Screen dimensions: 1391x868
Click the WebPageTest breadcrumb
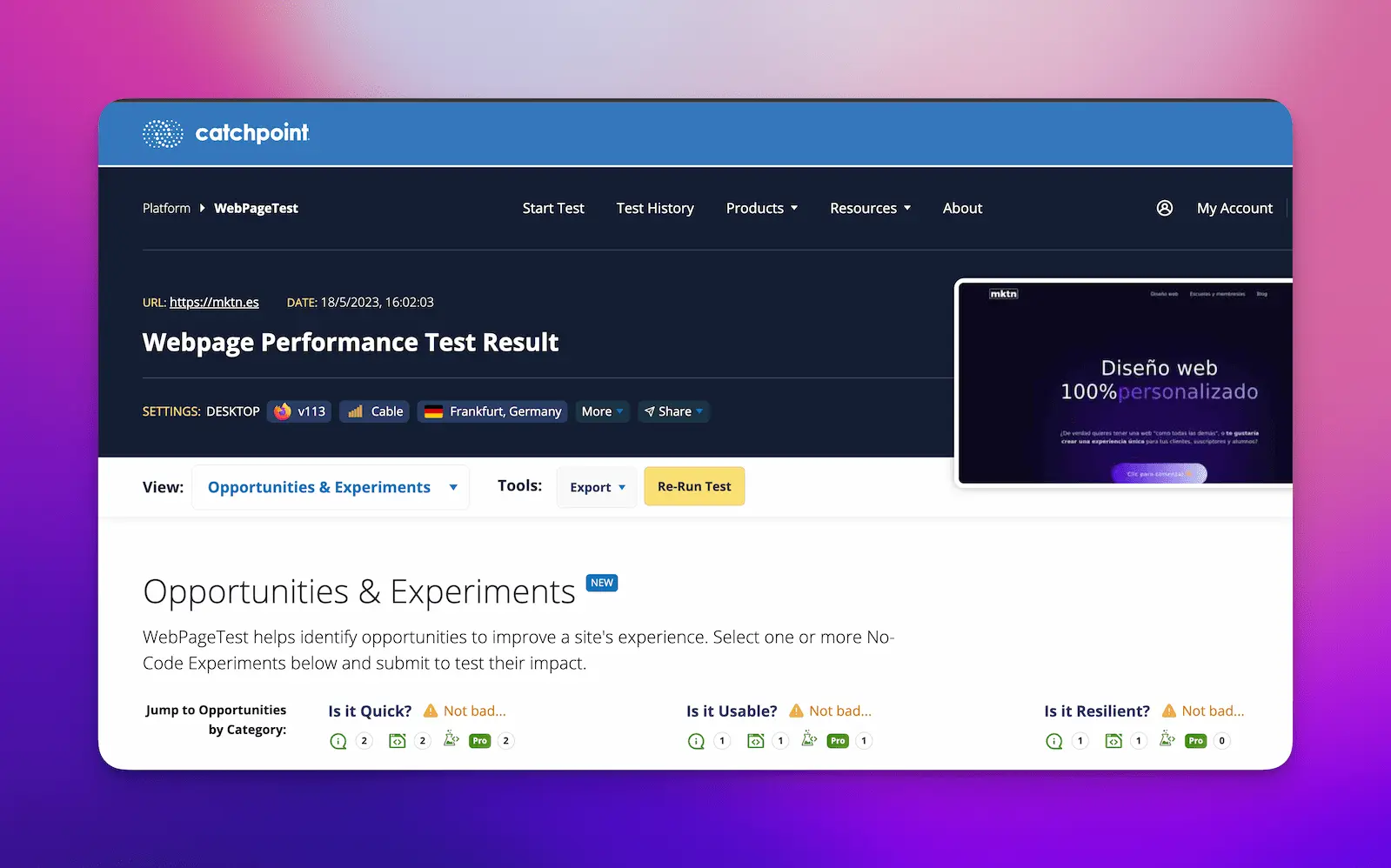coord(256,208)
